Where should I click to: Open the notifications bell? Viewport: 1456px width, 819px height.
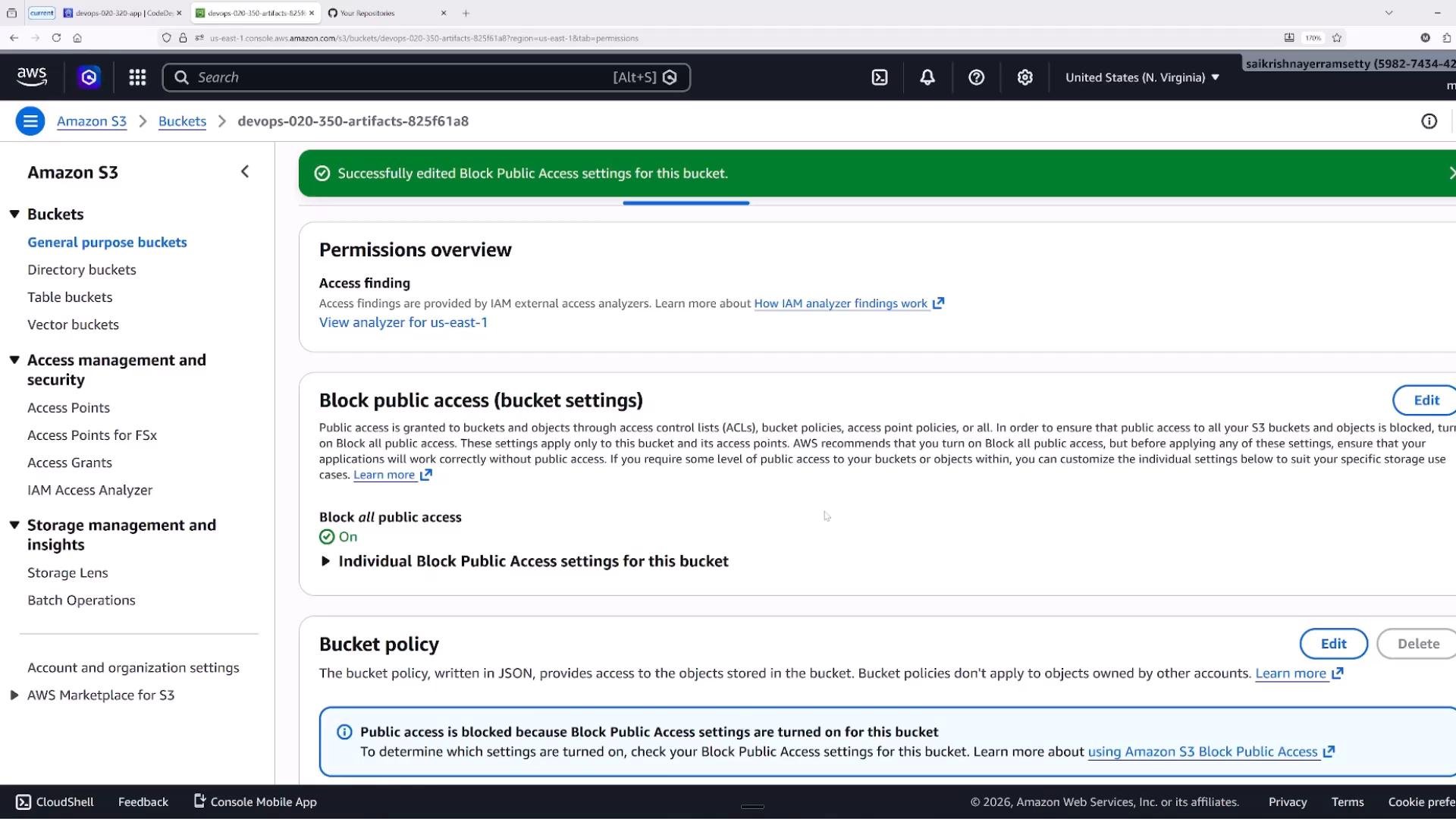(x=927, y=77)
